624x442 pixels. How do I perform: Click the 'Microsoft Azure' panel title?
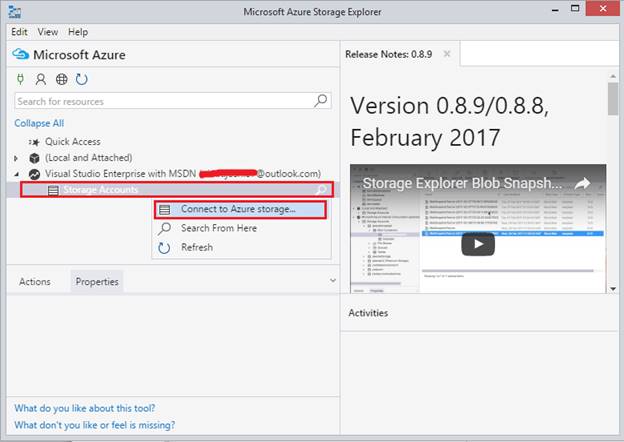click(79, 55)
